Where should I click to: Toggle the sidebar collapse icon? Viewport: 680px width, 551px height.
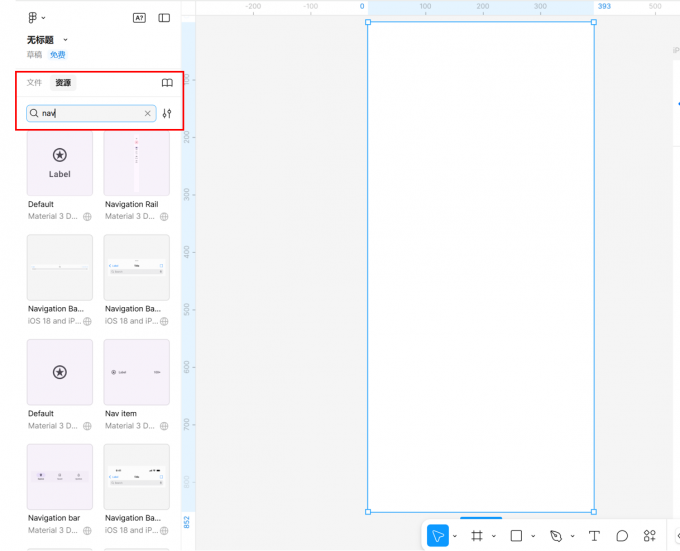[x=164, y=18]
